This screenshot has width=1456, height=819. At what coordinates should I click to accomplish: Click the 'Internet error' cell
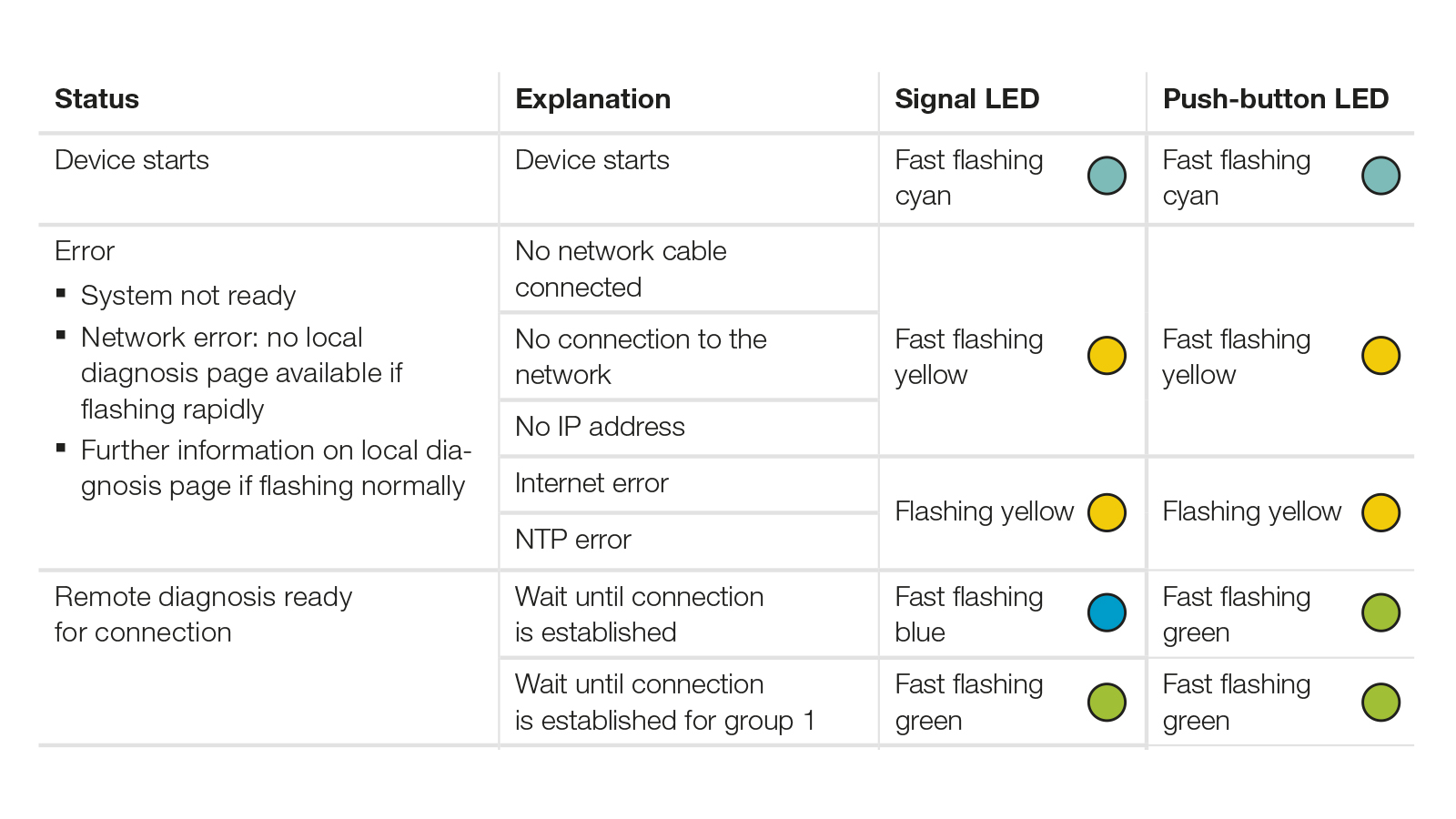pyautogui.click(x=688, y=484)
